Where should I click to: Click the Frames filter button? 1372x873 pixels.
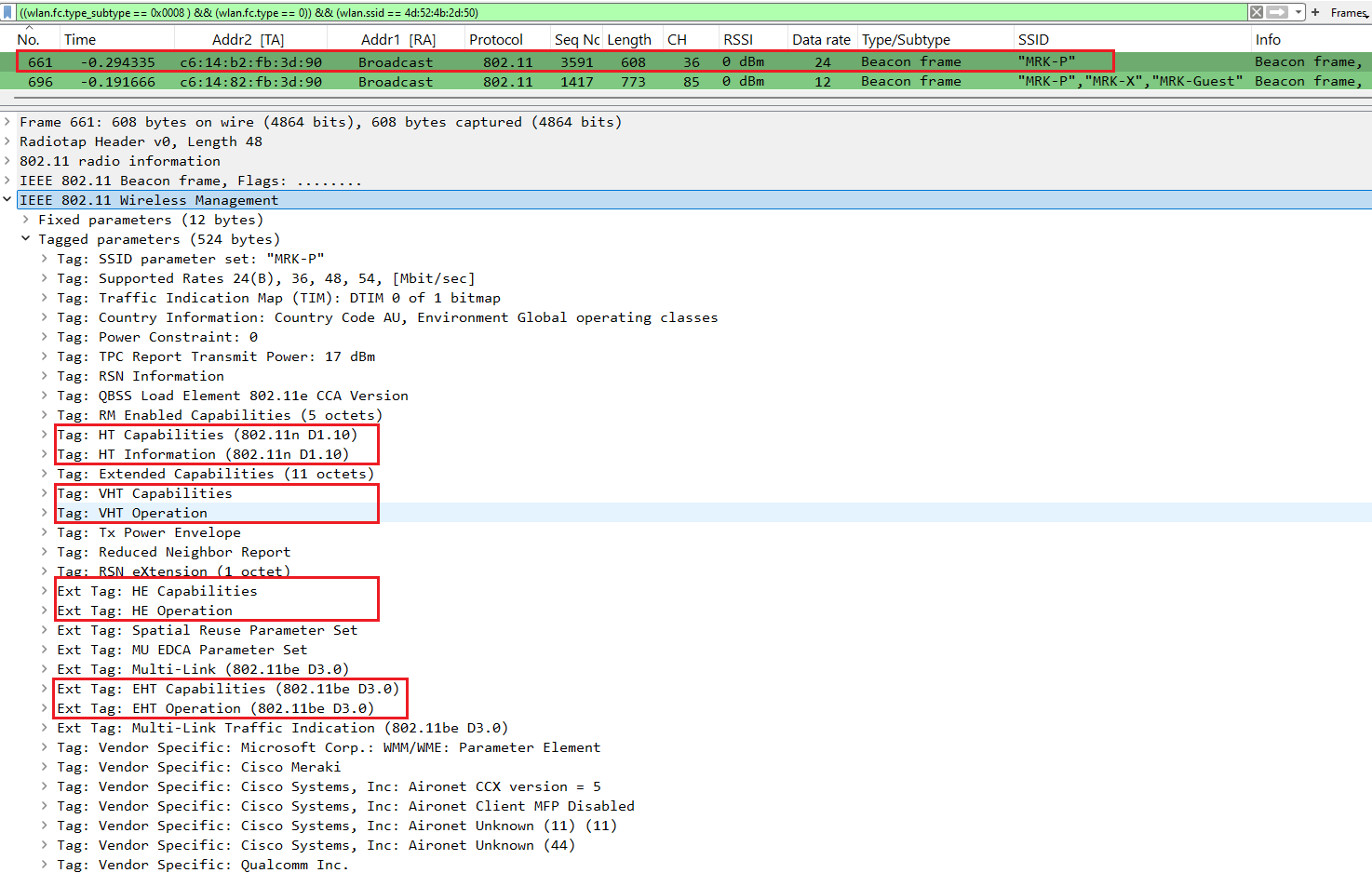coord(1349,12)
